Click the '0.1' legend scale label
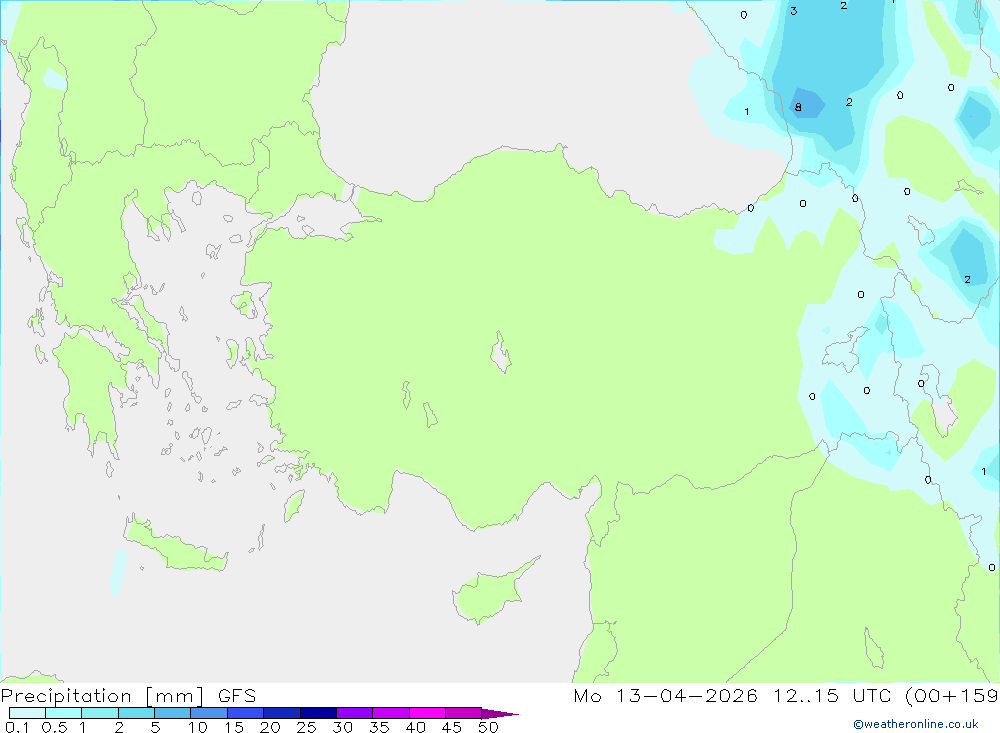Screen dimensions: 1000x733 coord(17,727)
